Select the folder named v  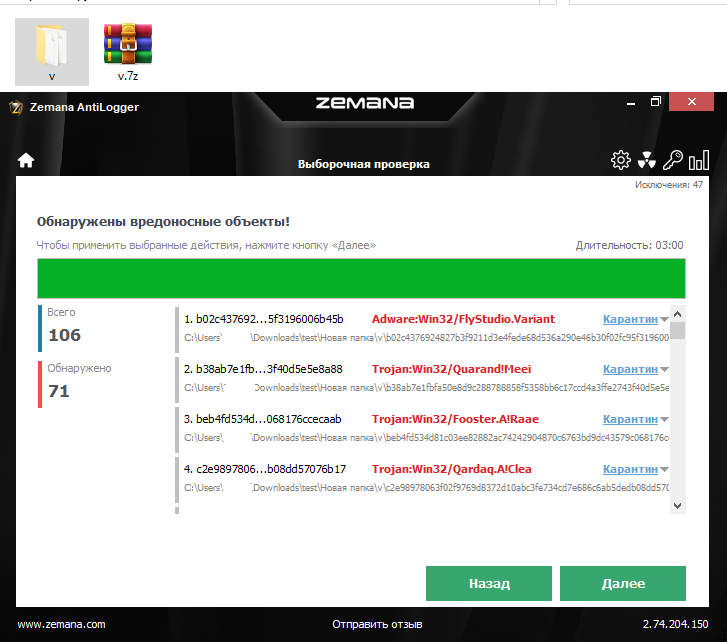point(52,52)
